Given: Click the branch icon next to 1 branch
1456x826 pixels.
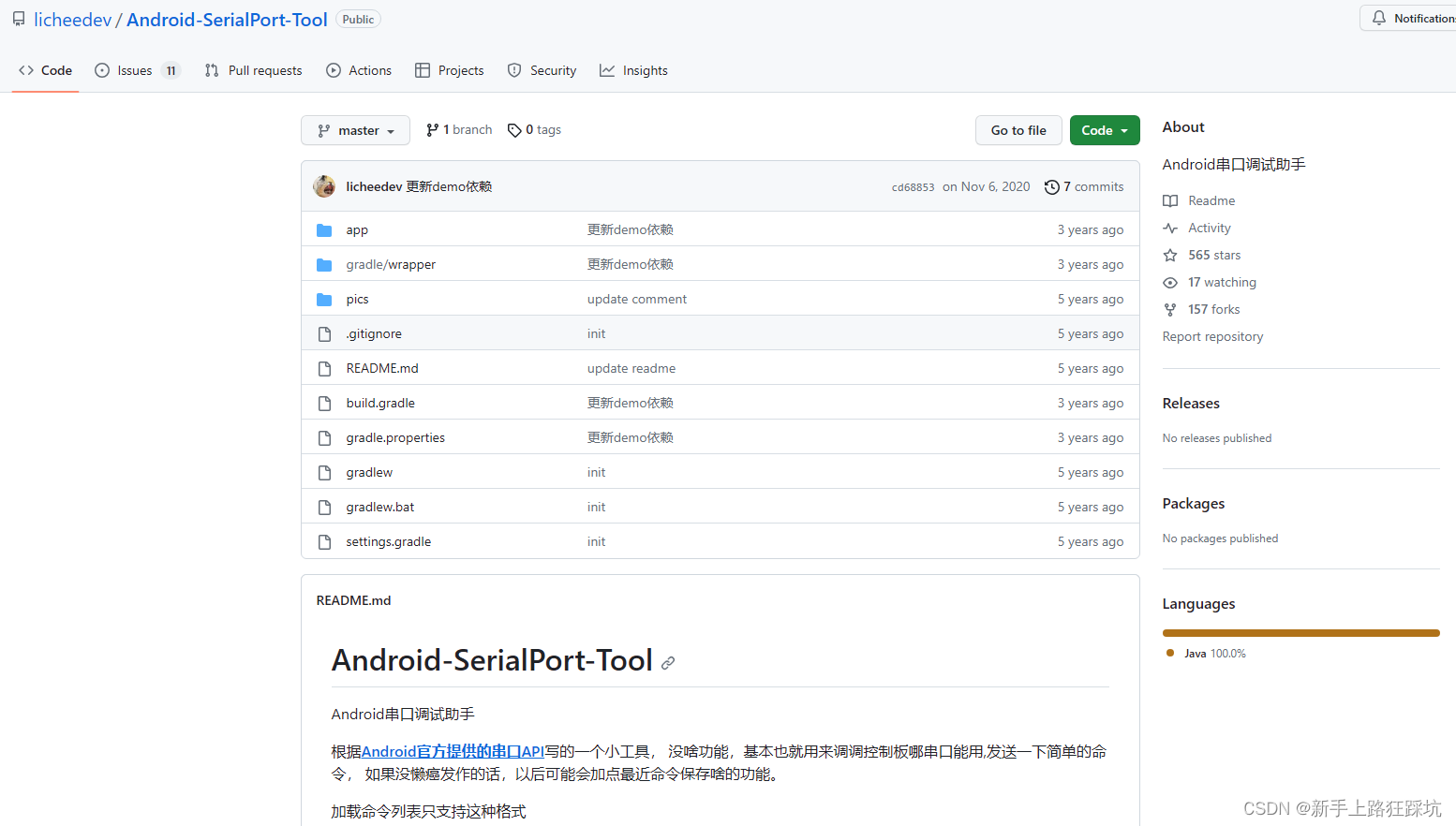Looking at the screenshot, I should click(432, 130).
